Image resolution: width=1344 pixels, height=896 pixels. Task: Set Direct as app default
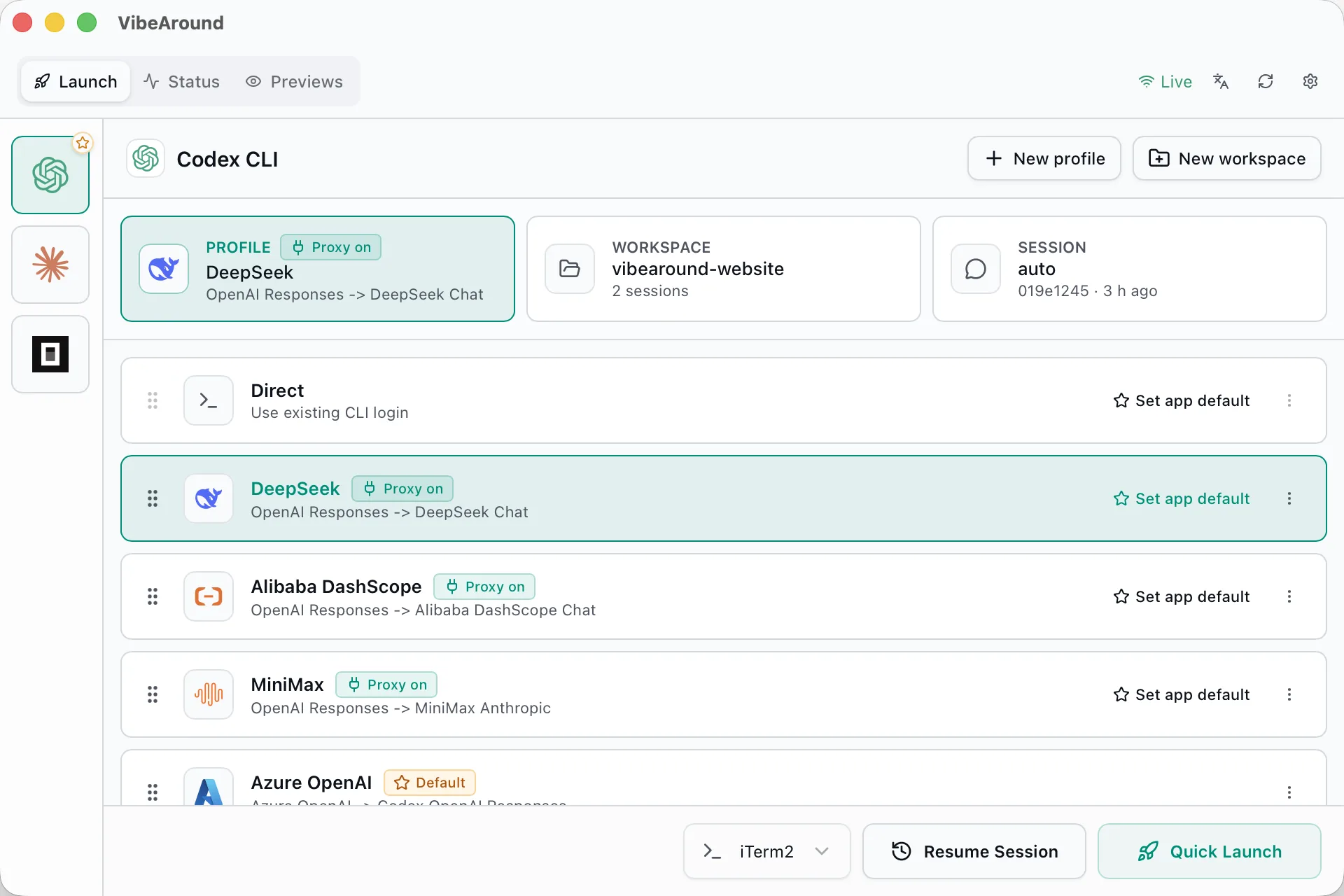click(x=1182, y=400)
